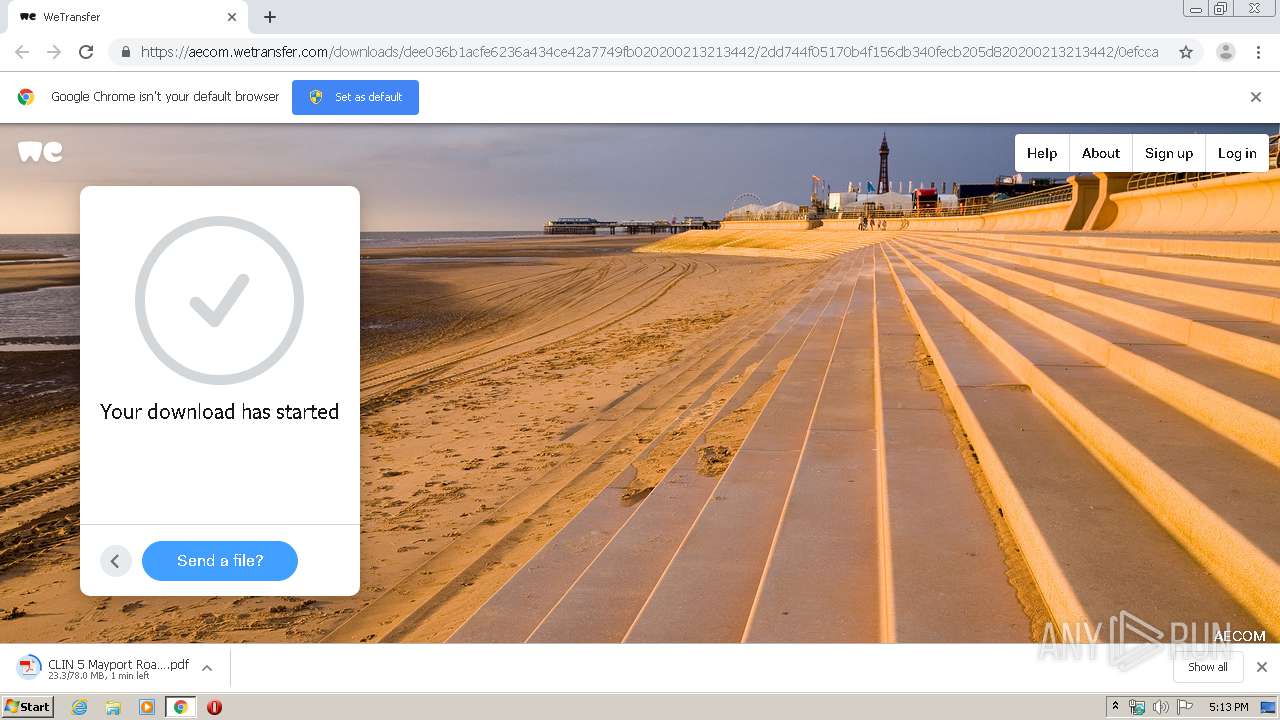Open a new tab
Screen dimensions: 1280x720
(x=270, y=17)
